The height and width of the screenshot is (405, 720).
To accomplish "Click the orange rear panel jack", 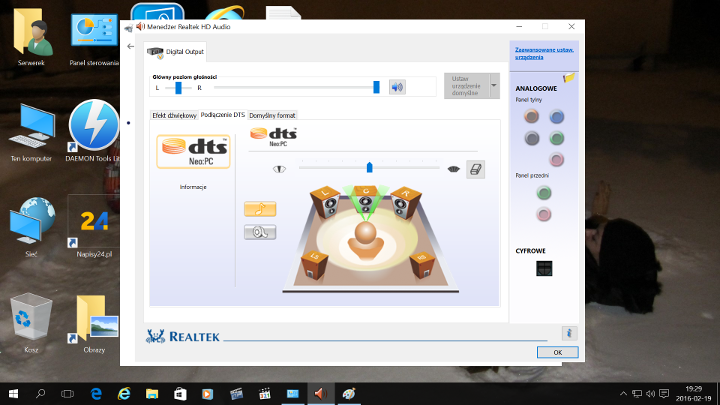I will 532,116.
